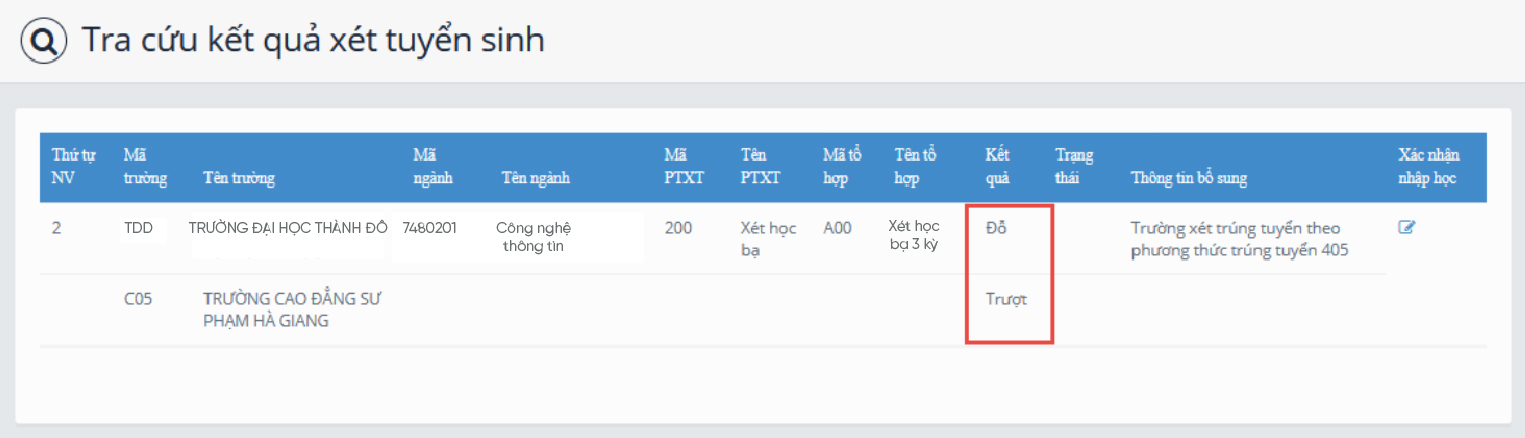
Task: Click the method code '200' cell
Action: click(678, 228)
